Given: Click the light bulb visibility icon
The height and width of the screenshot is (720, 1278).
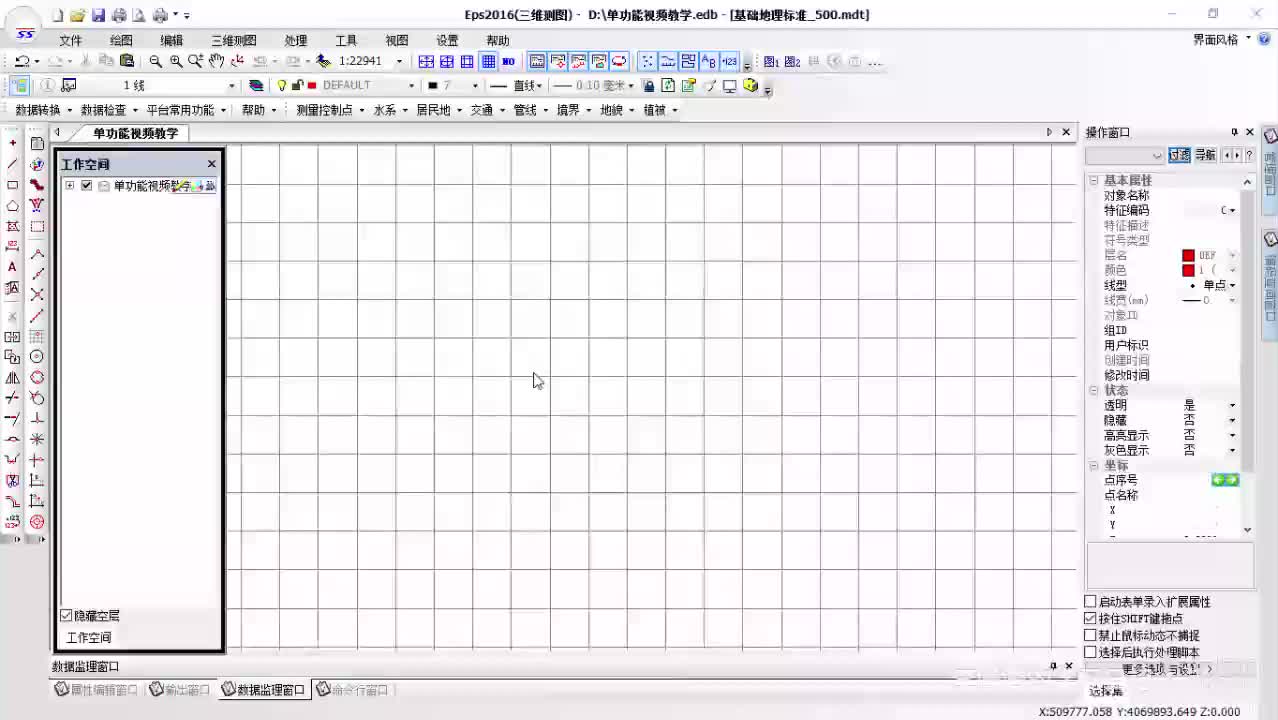Looking at the screenshot, I should (x=281, y=86).
